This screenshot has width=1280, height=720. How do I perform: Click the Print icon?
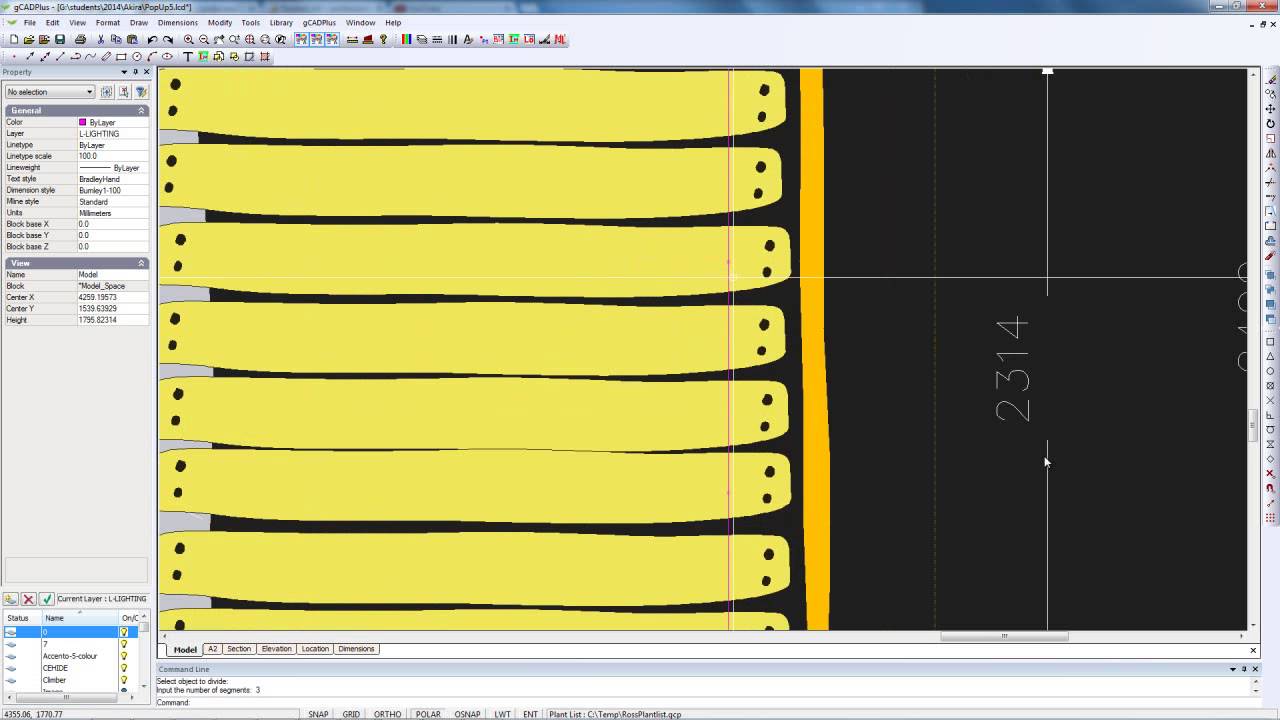(80, 40)
